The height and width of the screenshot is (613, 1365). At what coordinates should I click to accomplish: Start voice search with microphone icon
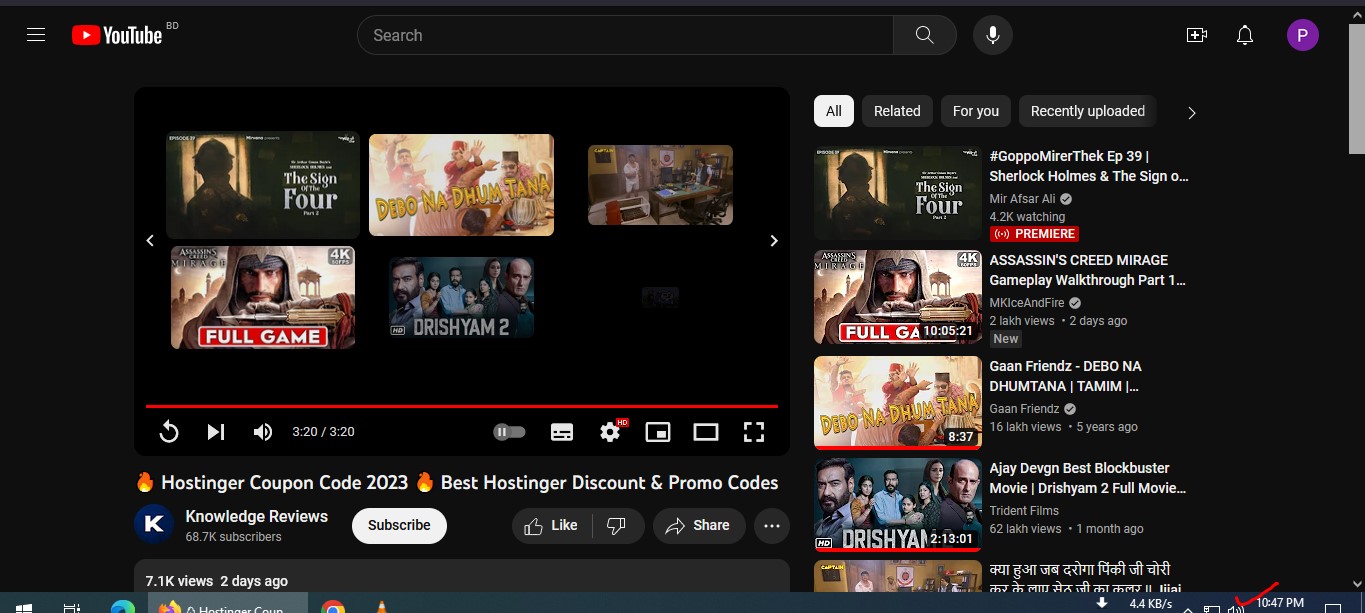click(x=993, y=35)
